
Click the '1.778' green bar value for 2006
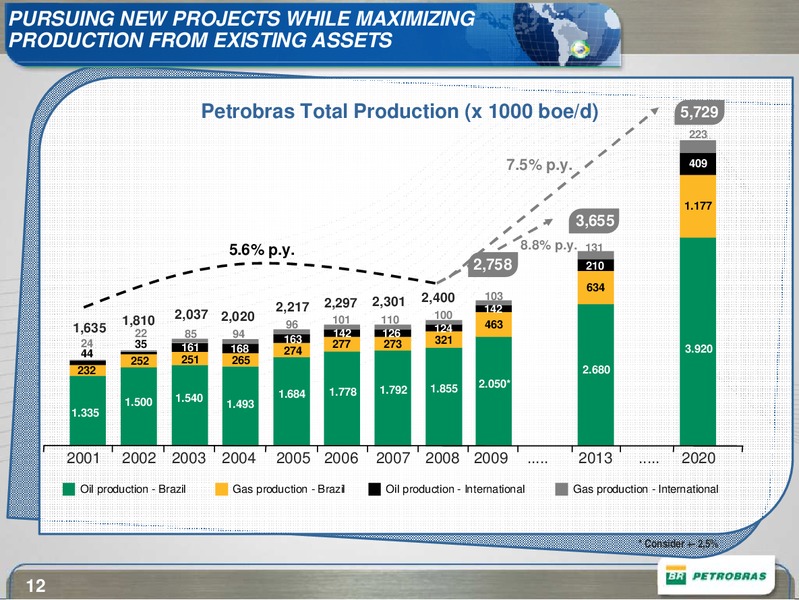[343, 392]
